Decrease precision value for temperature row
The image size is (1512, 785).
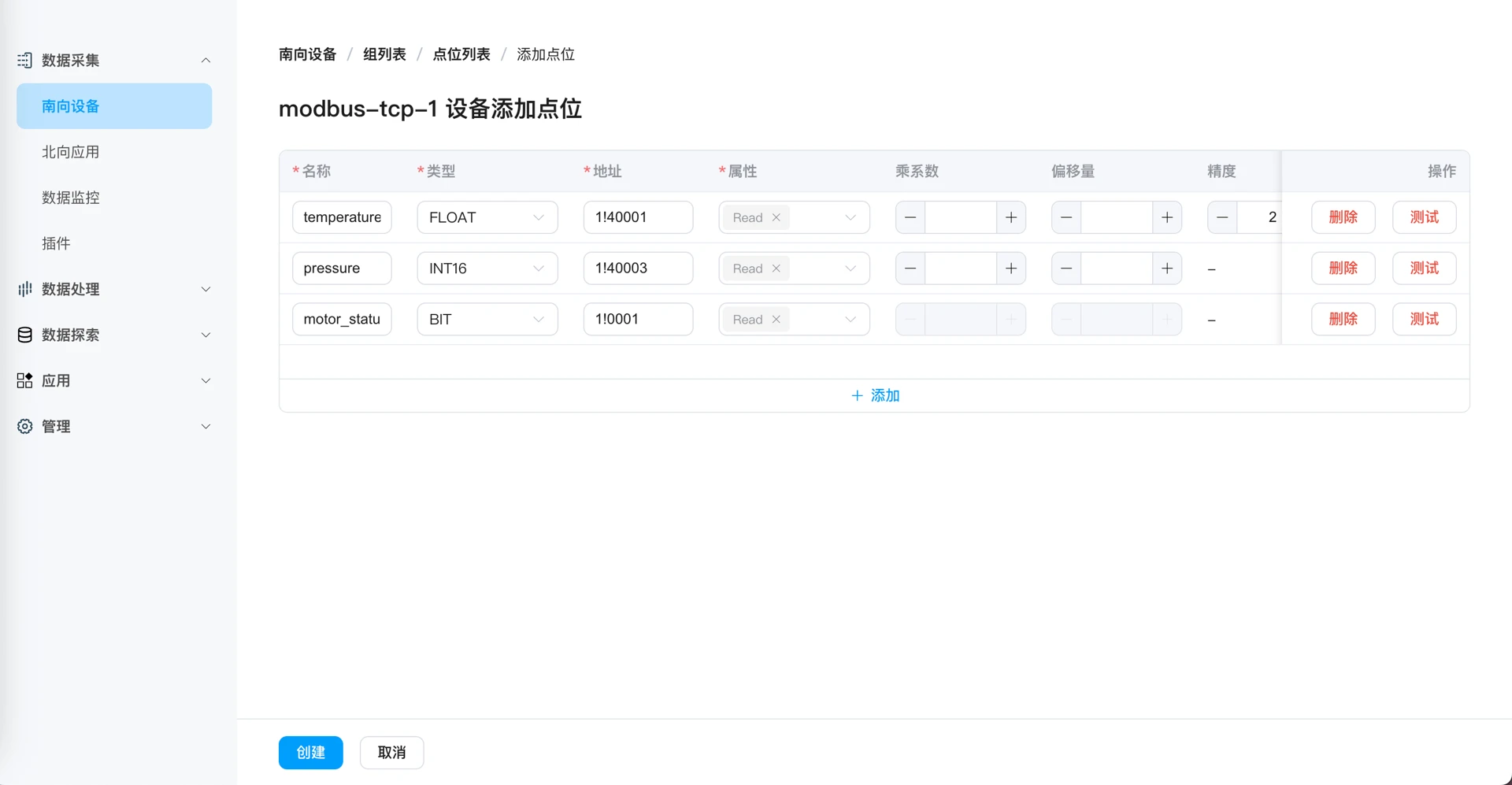point(1222,217)
